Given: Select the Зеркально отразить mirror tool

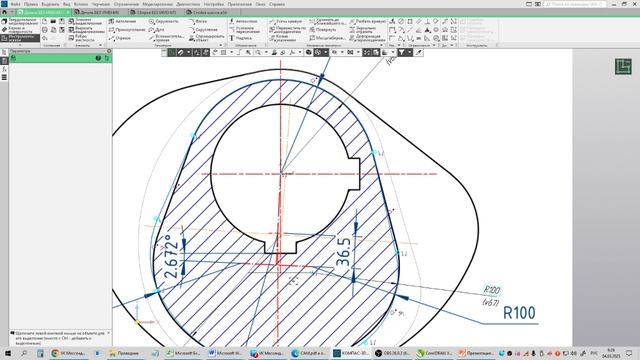Looking at the screenshot, I should click(364, 30).
